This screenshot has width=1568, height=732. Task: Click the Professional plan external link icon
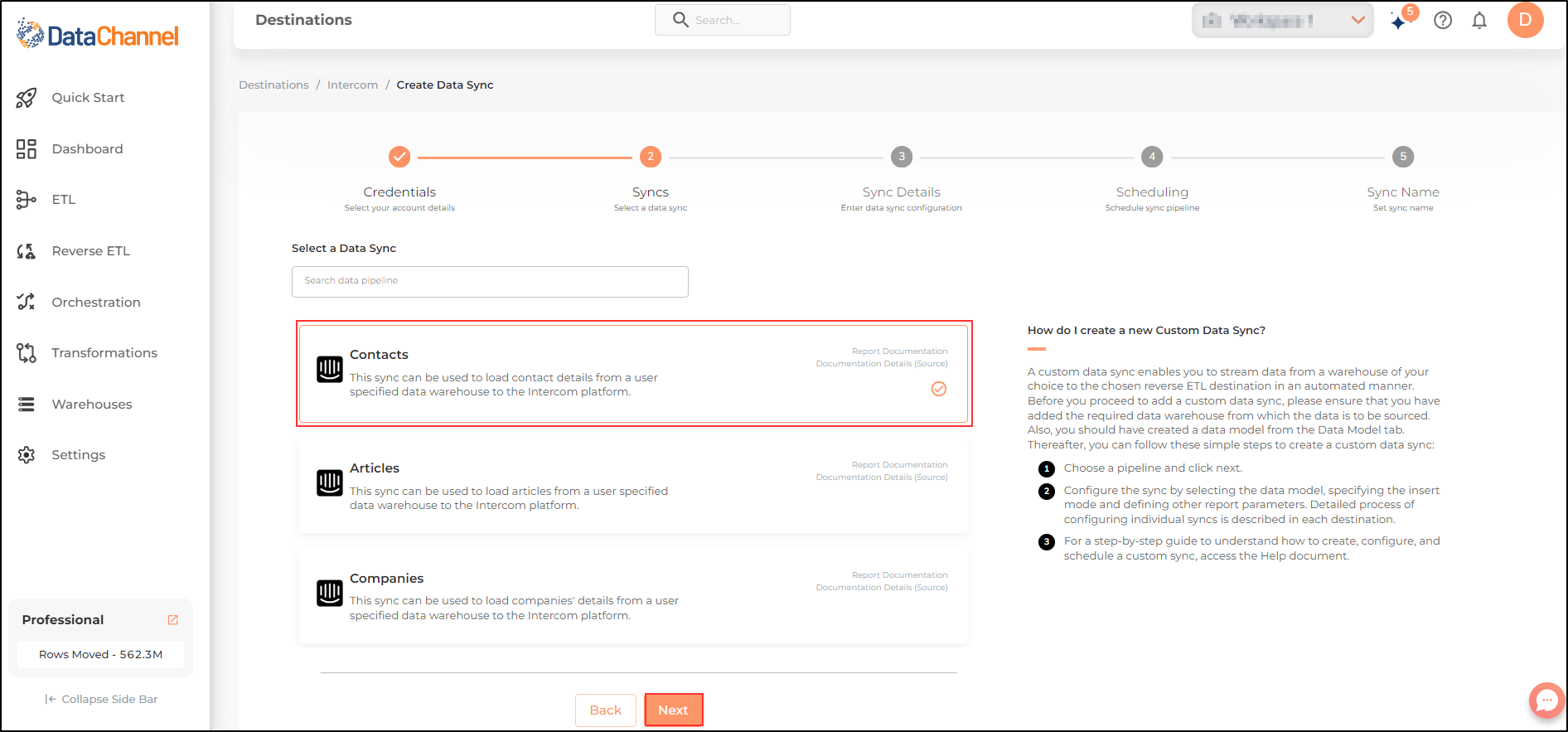coord(173,620)
